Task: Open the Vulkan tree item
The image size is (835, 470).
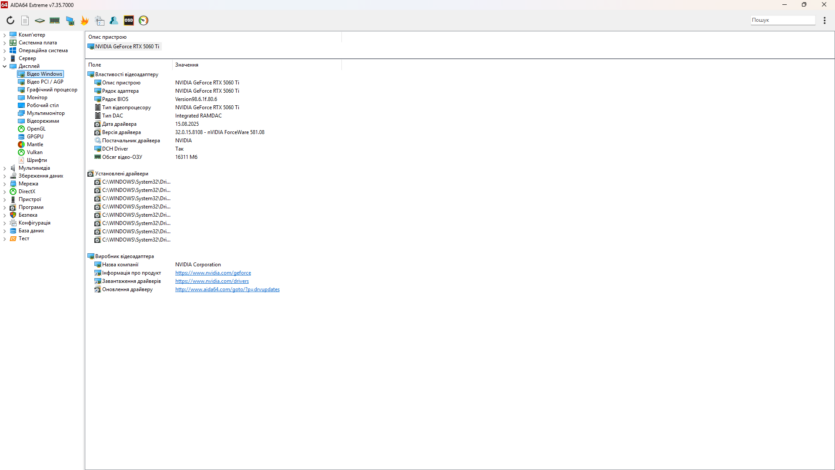Action: pos(34,152)
